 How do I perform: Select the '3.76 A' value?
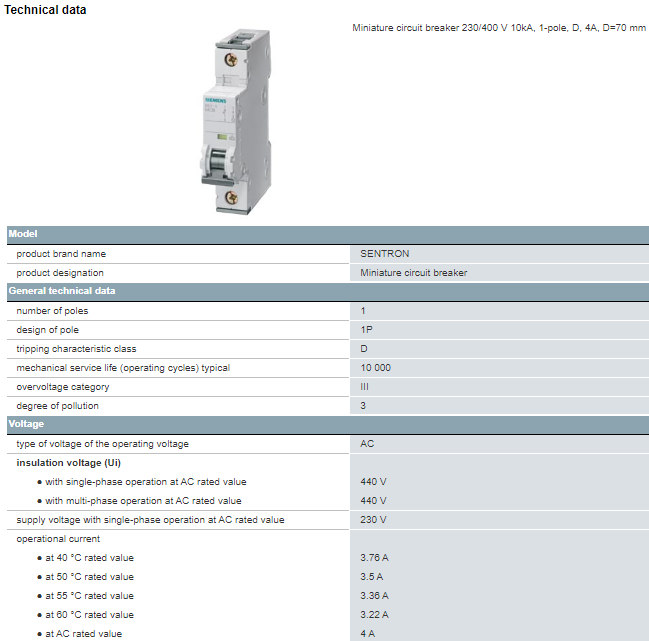pos(374,558)
